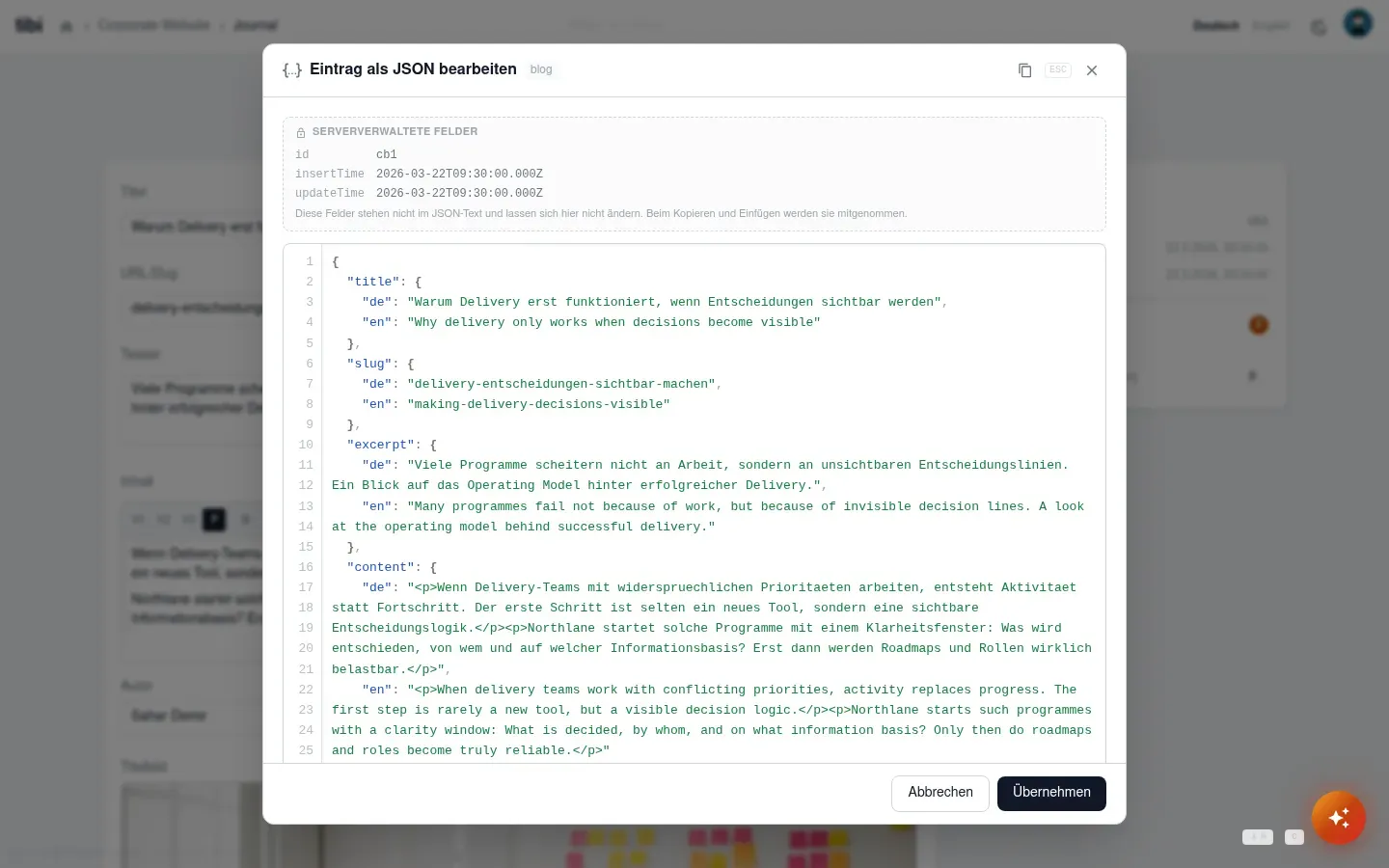Click the updateTime timestamp value
Image resolution: width=1389 pixels, height=868 pixels.
[x=459, y=193]
